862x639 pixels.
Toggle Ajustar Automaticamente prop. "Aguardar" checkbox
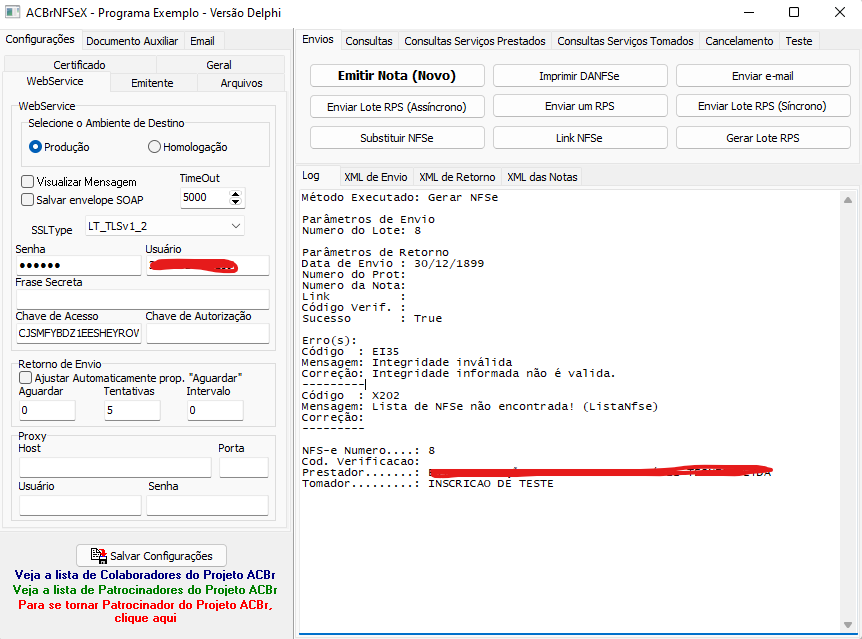(25, 378)
